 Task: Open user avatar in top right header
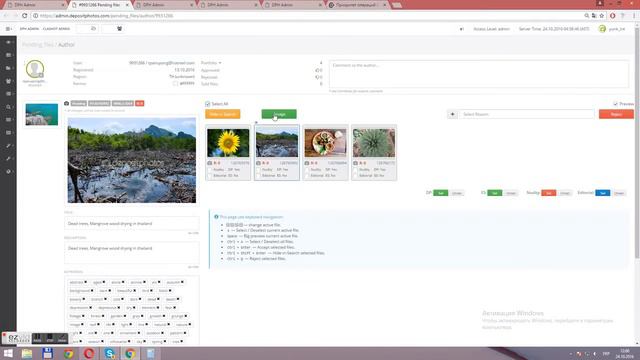coord(602,29)
